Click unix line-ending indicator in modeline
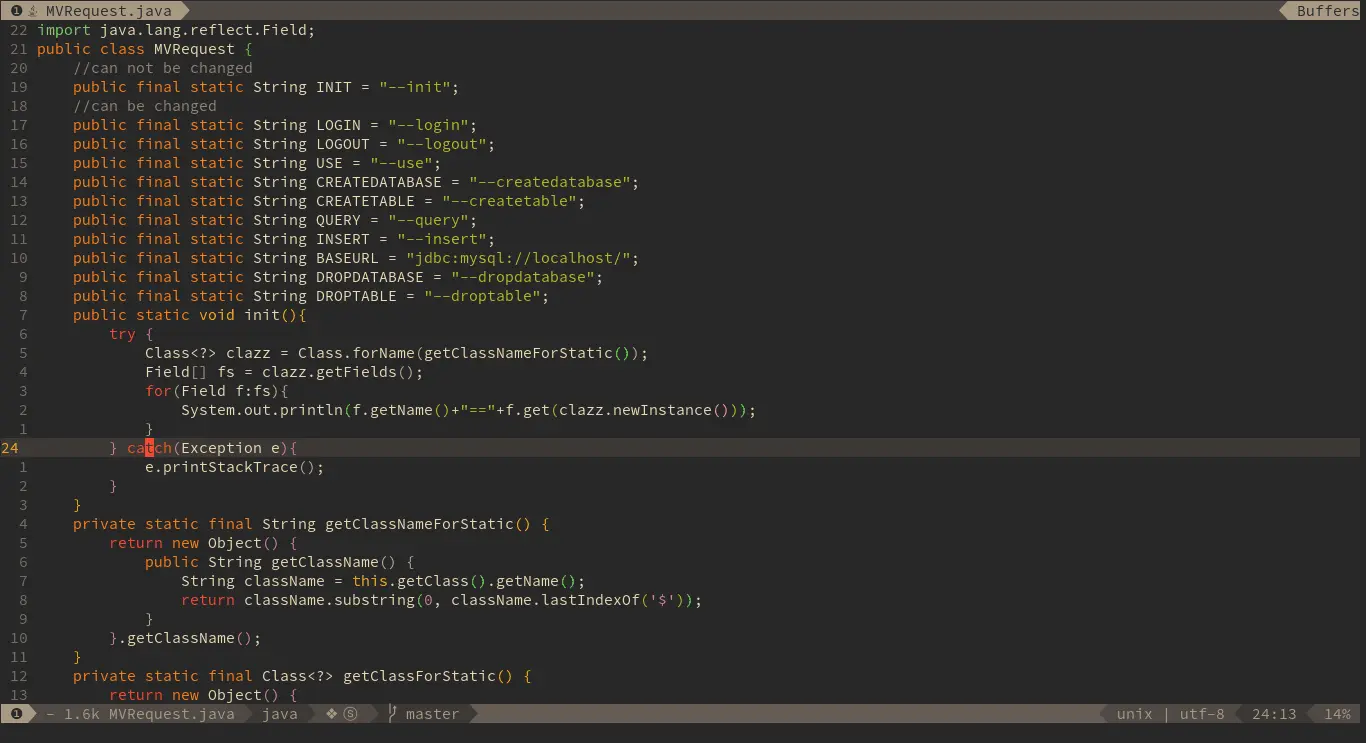 pos(1135,714)
